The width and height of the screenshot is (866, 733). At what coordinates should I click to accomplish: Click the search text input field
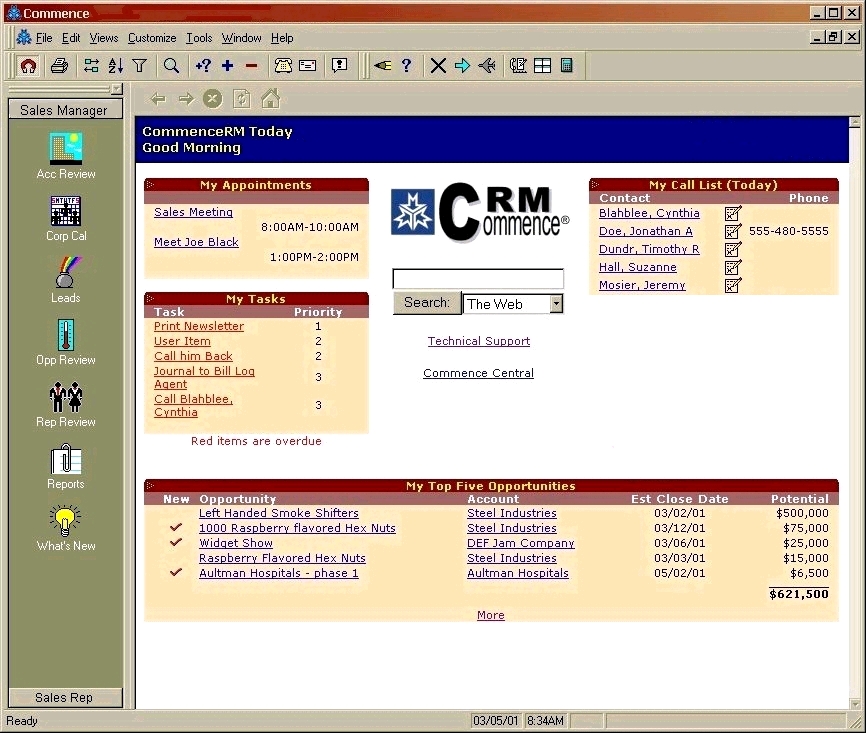[478, 279]
